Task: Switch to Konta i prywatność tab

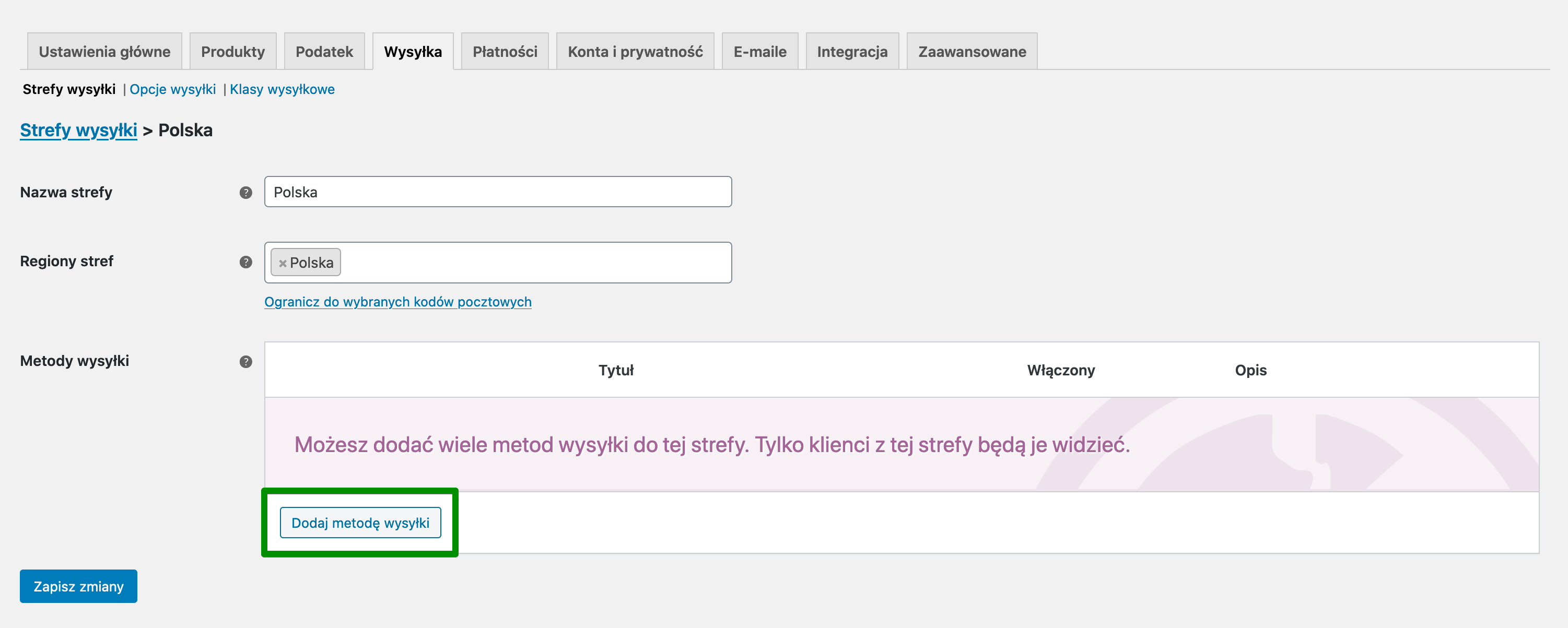Action: click(636, 51)
